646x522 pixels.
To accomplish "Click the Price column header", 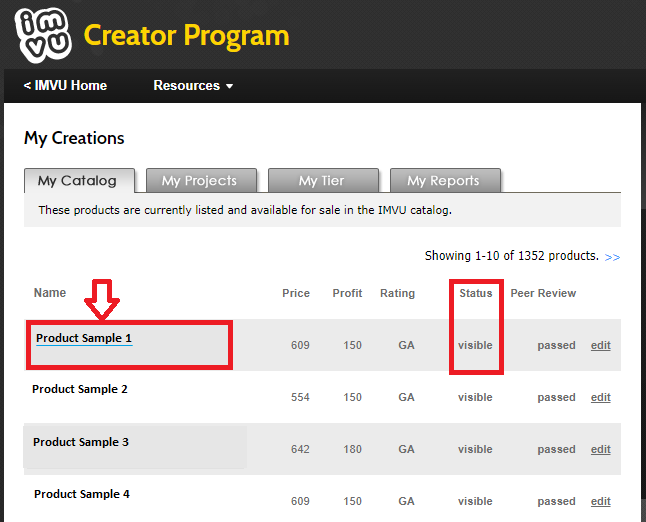I will 296,293.
